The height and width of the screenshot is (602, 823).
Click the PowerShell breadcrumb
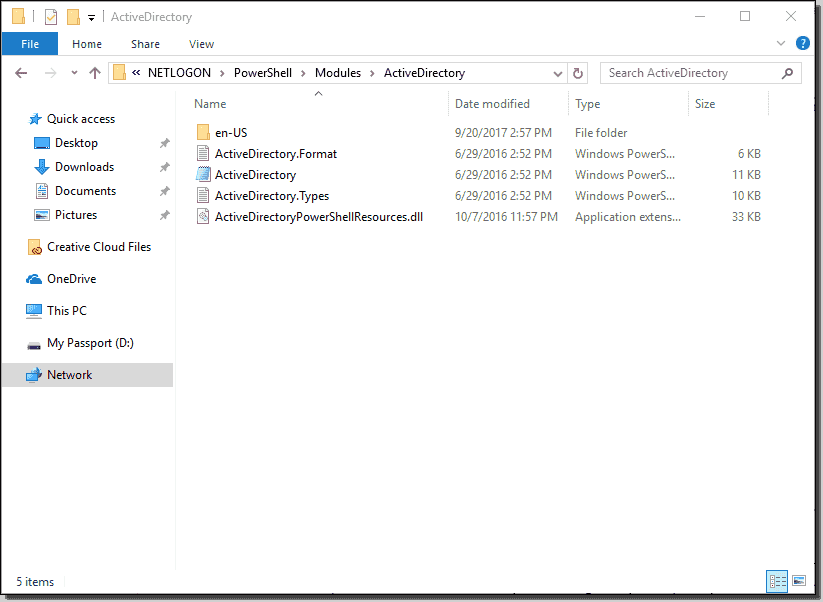(263, 73)
